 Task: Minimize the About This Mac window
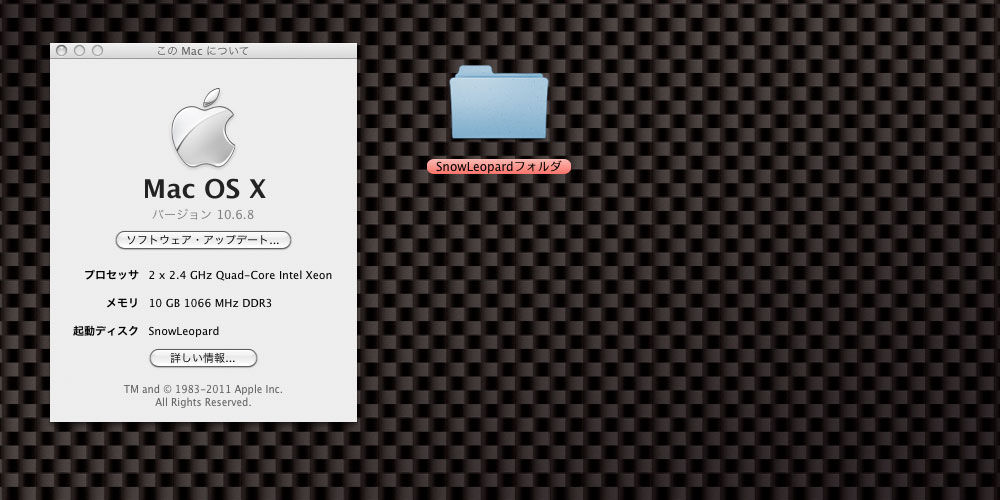[x=79, y=50]
